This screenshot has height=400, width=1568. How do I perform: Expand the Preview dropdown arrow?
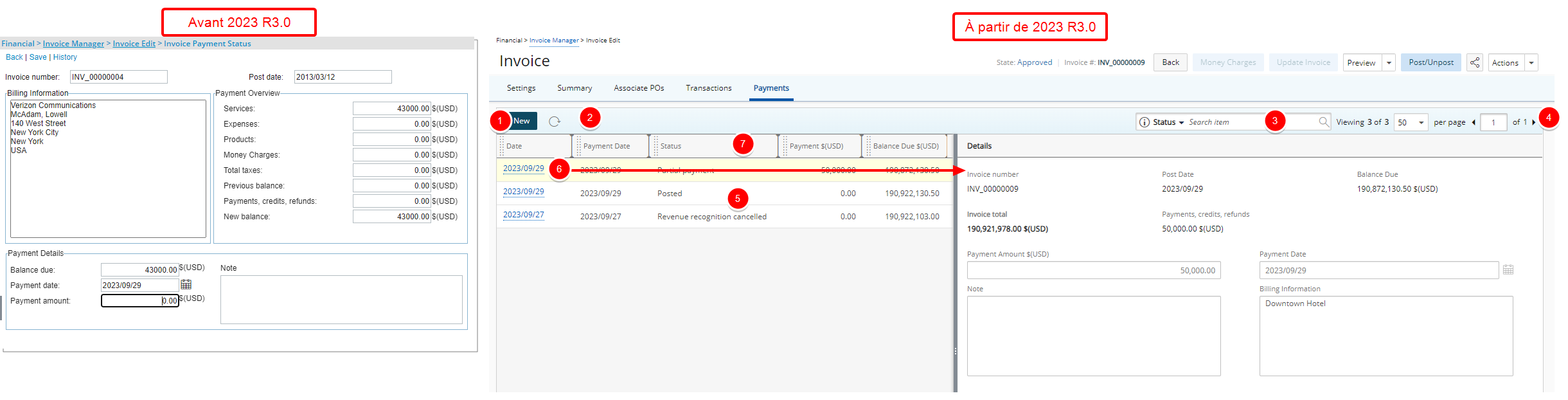[1389, 62]
